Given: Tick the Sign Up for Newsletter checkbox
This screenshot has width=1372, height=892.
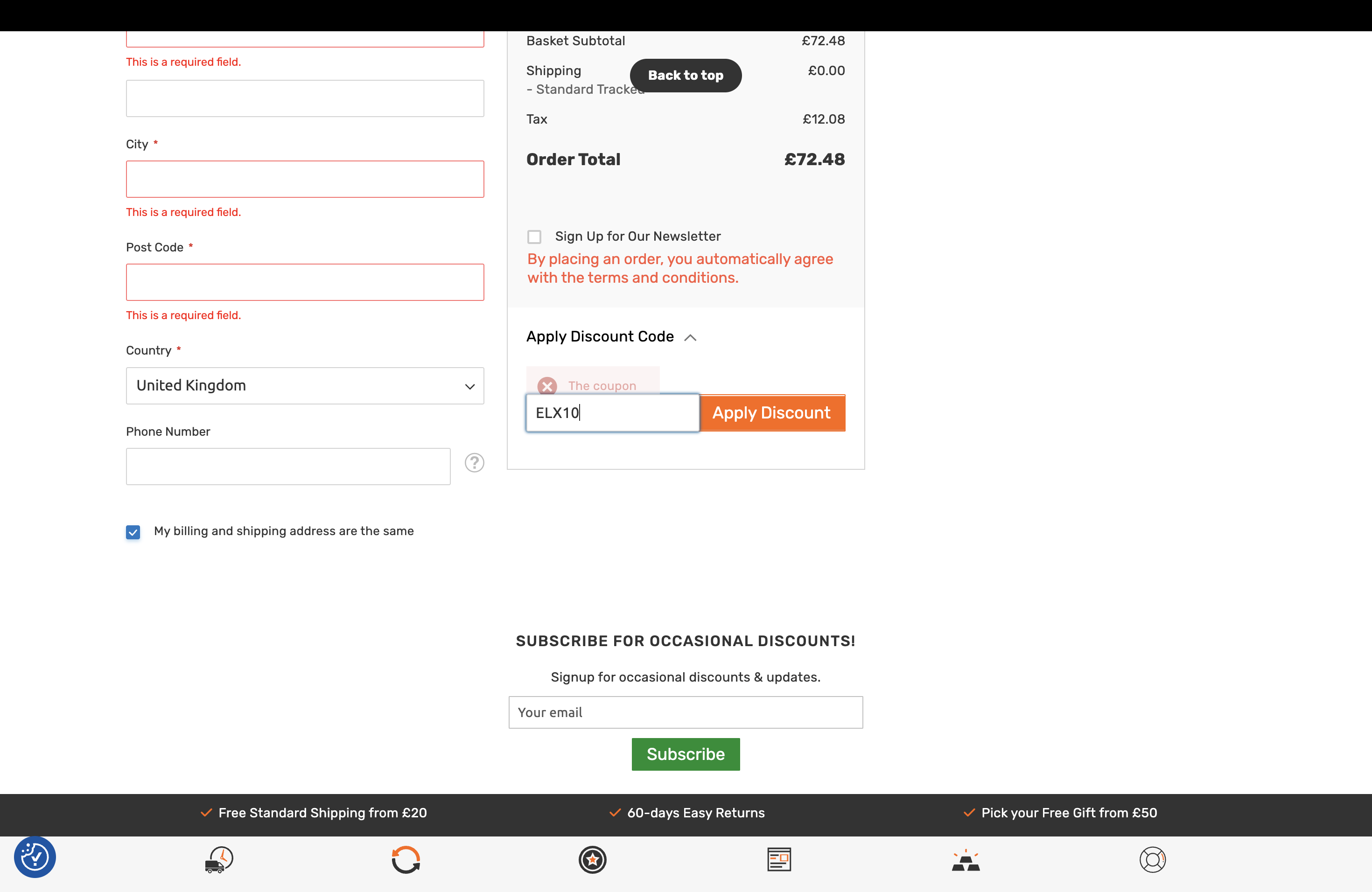Looking at the screenshot, I should (x=534, y=237).
